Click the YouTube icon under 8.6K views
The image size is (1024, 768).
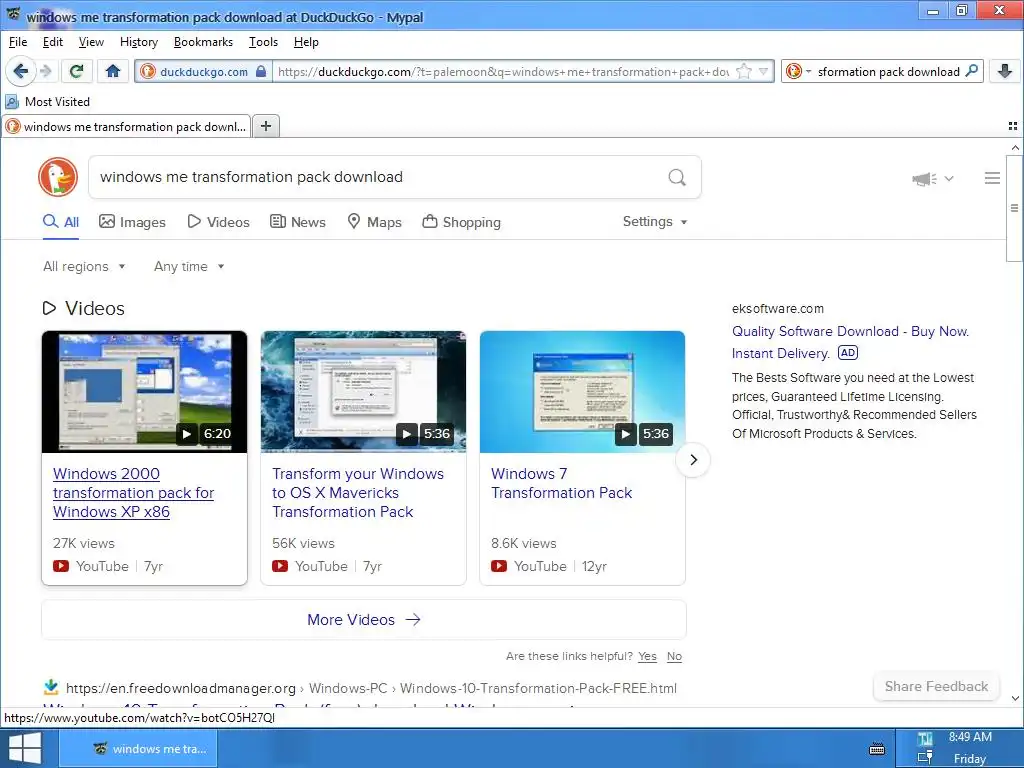tap(499, 566)
